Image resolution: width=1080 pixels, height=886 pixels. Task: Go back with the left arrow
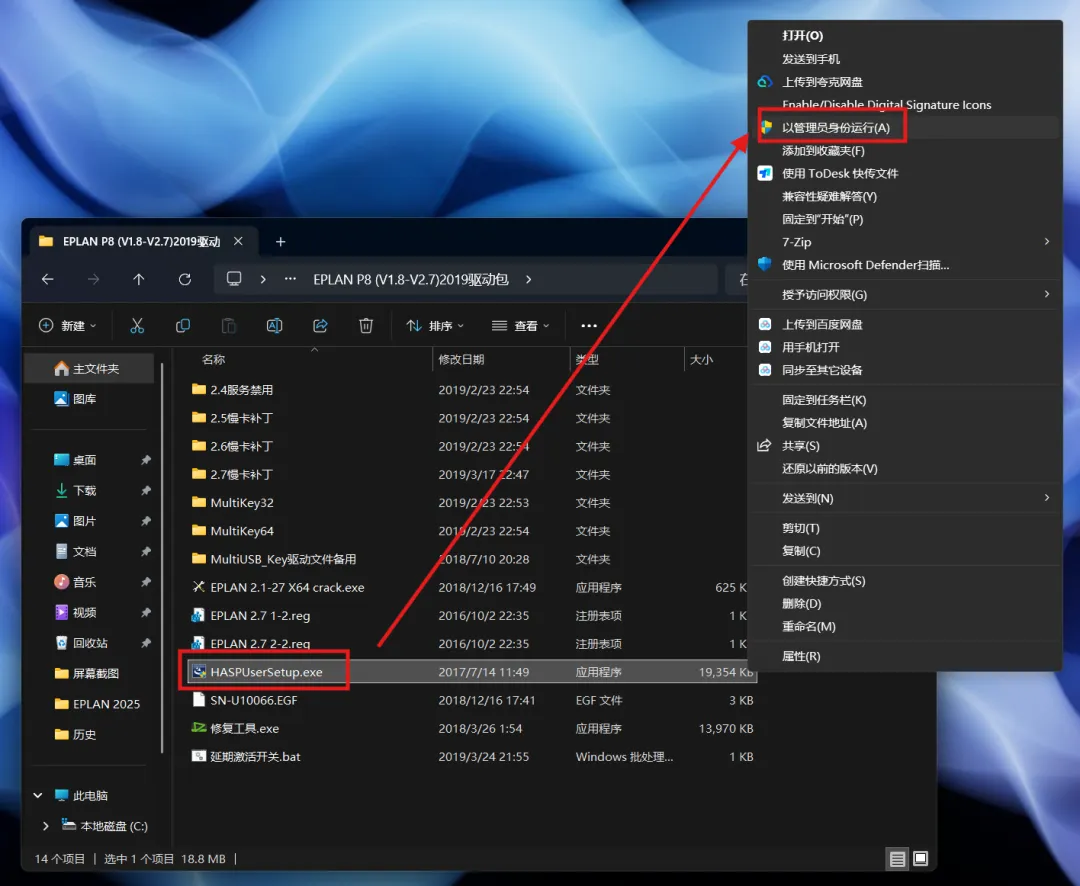point(48,279)
